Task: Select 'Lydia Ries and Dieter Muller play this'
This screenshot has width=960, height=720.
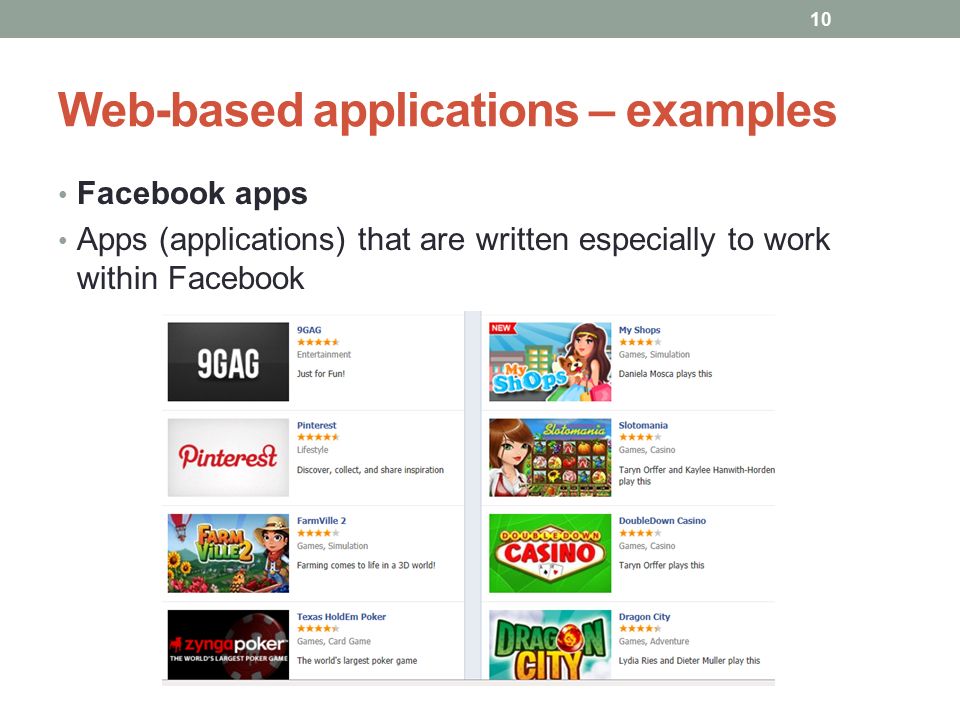Action: (689, 661)
